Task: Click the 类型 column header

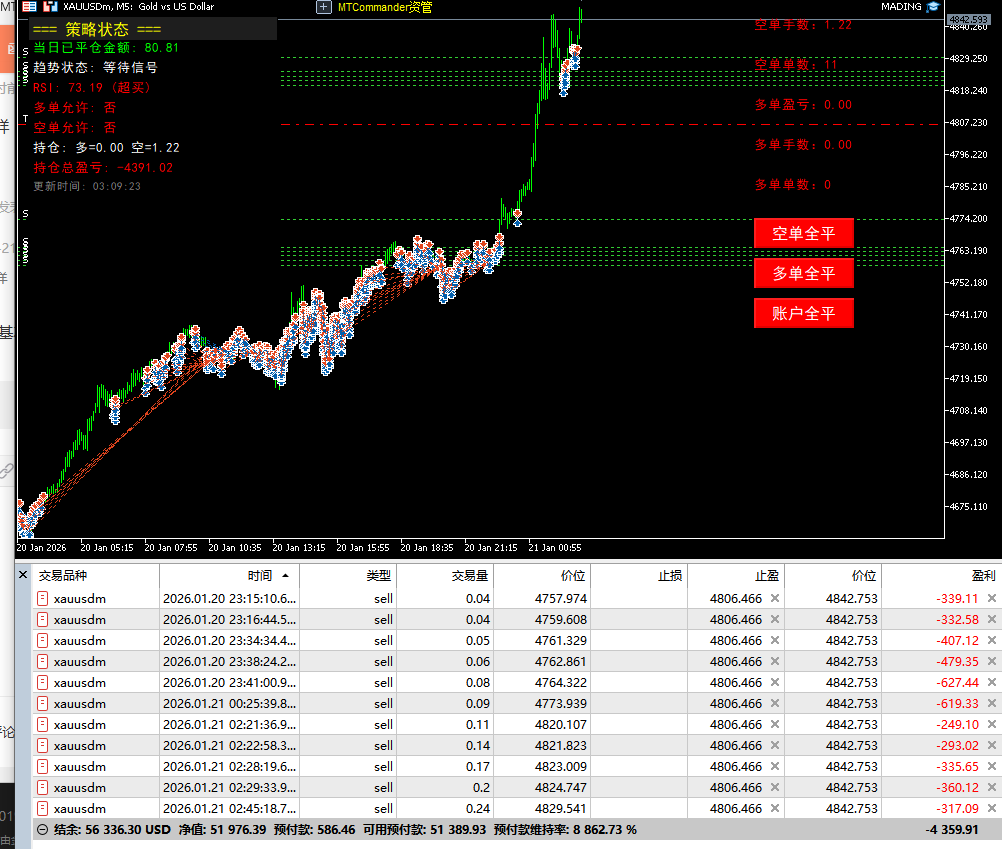Action: (x=348, y=576)
